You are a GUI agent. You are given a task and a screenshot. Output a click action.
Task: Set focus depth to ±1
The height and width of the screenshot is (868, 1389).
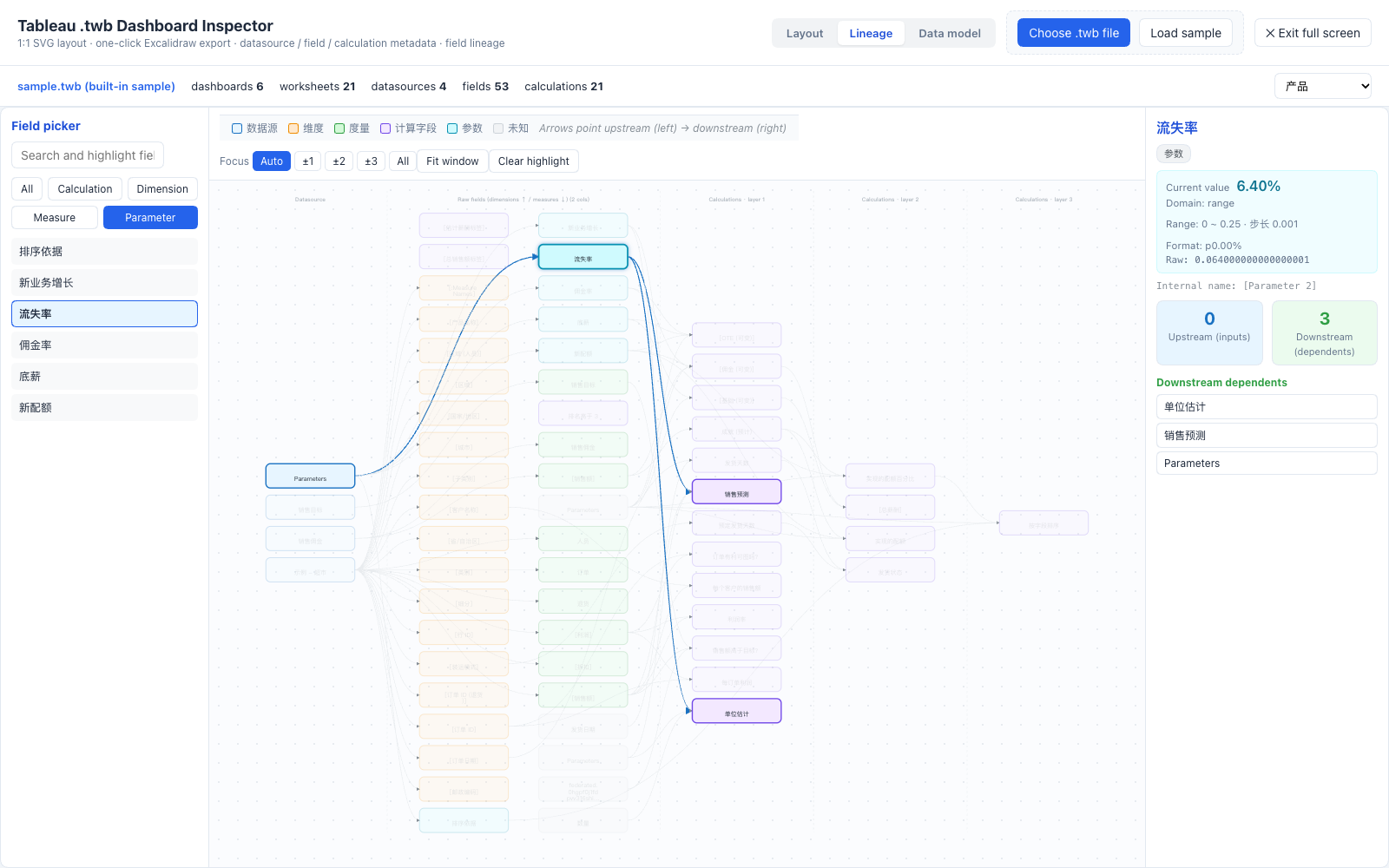click(x=308, y=161)
